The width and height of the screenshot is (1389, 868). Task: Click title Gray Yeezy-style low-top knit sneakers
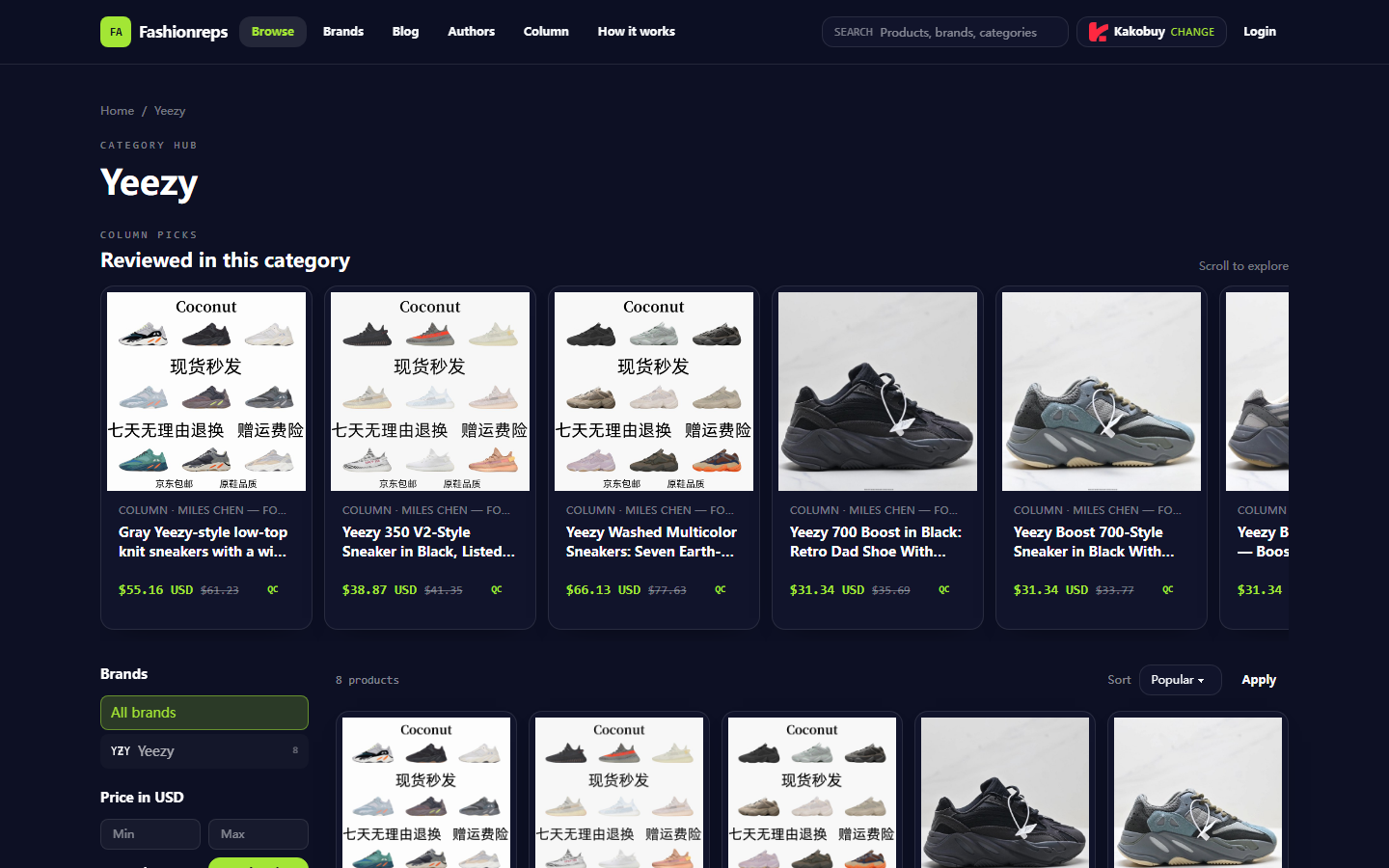coord(204,542)
